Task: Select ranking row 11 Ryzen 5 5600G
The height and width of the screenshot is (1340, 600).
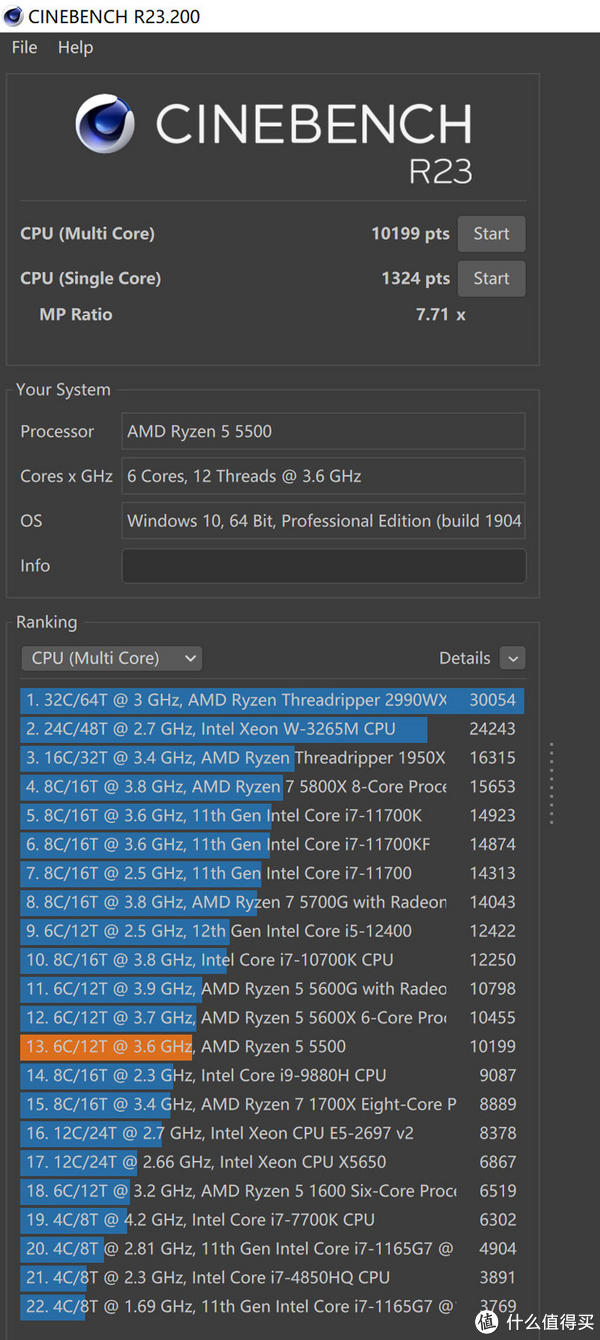Action: 272,989
